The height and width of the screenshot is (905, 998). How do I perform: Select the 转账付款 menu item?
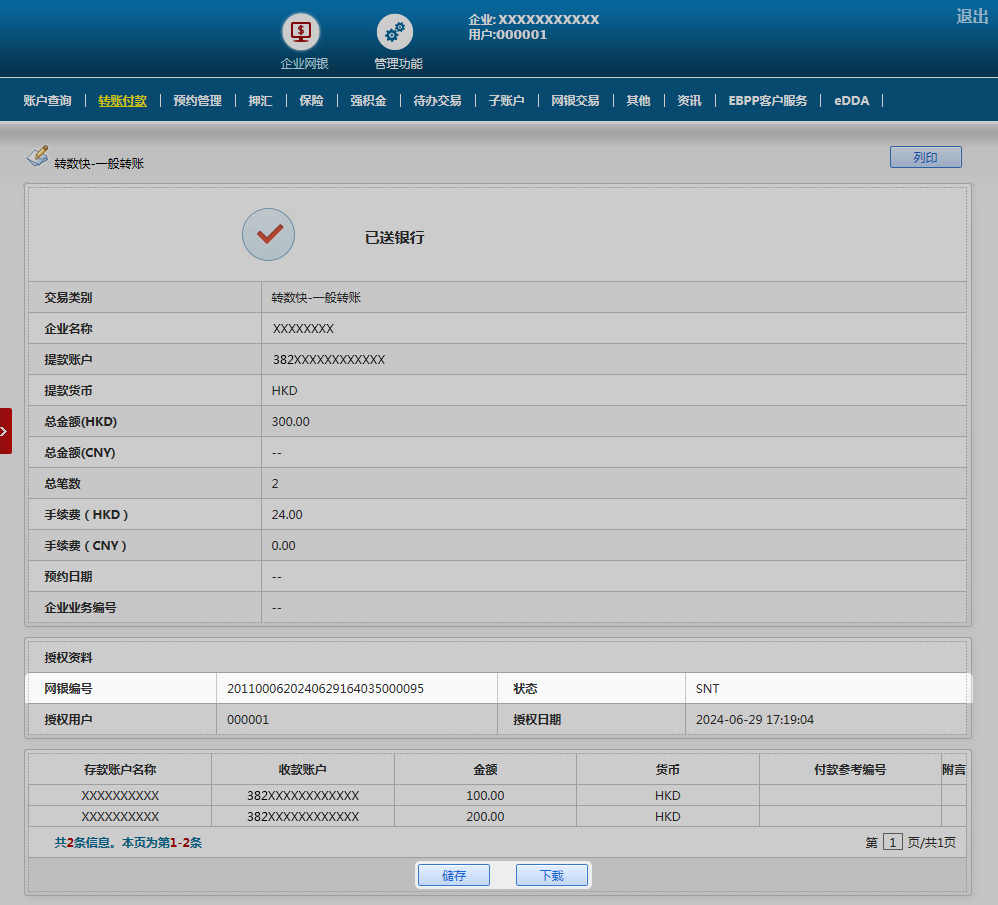pyautogui.click(x=122, y=101)
